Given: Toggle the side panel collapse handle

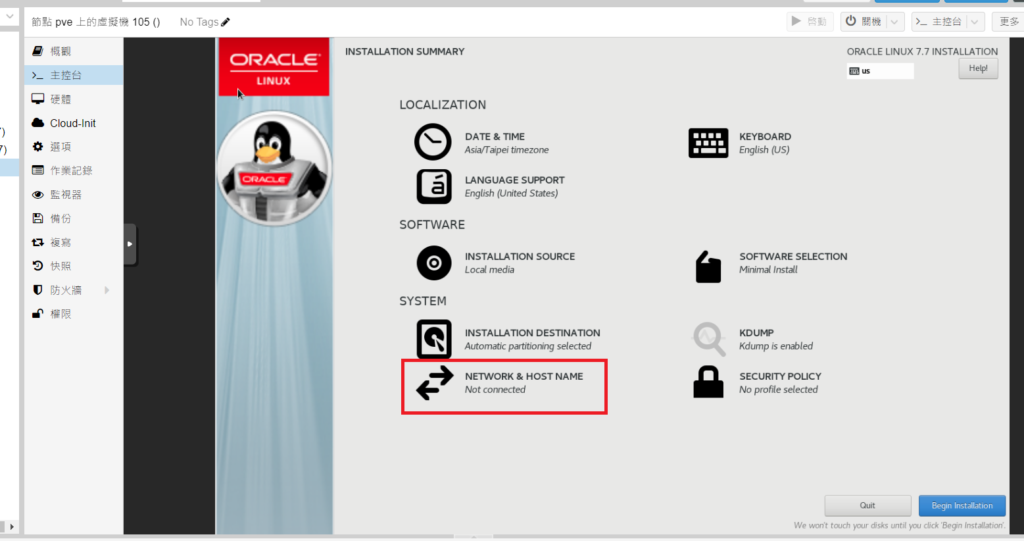Looking at the screenshot, I should pos(130,244).
